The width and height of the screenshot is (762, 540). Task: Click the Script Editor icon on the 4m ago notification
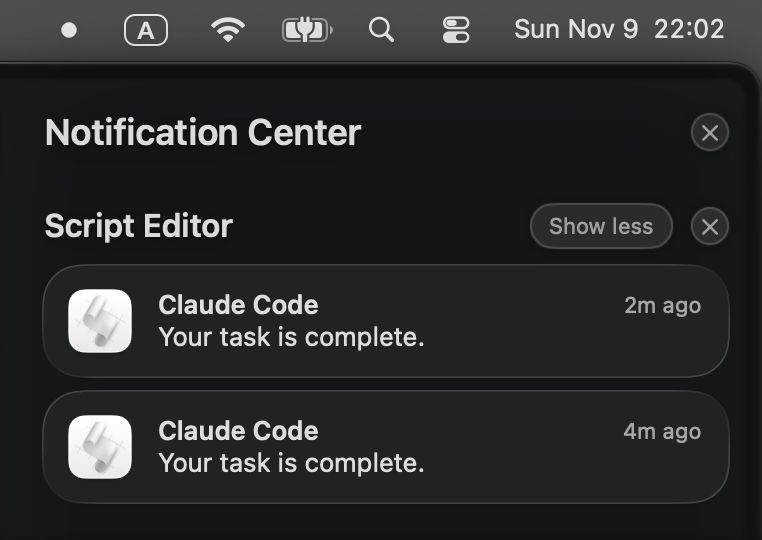pyautogui.click(x=100, y=447)
